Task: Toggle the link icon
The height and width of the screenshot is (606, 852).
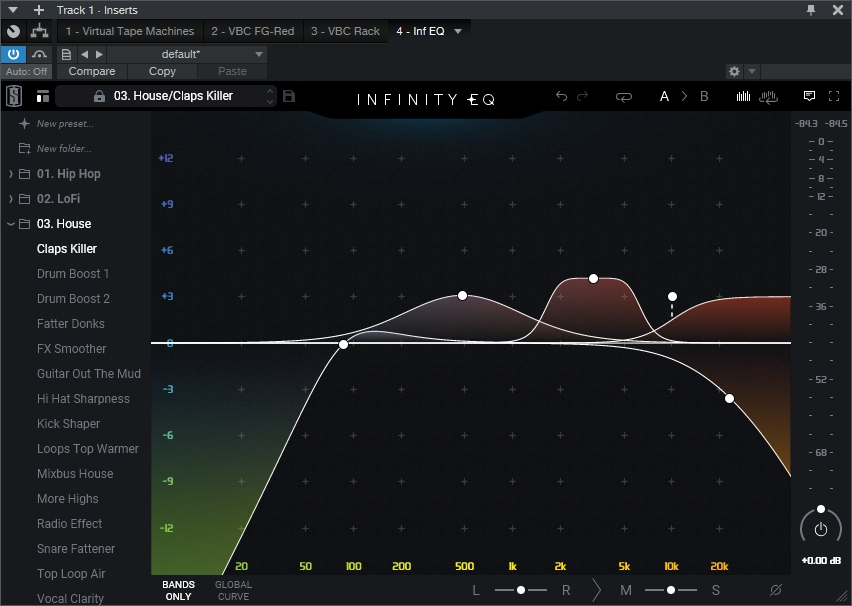Action: (623, 97)
